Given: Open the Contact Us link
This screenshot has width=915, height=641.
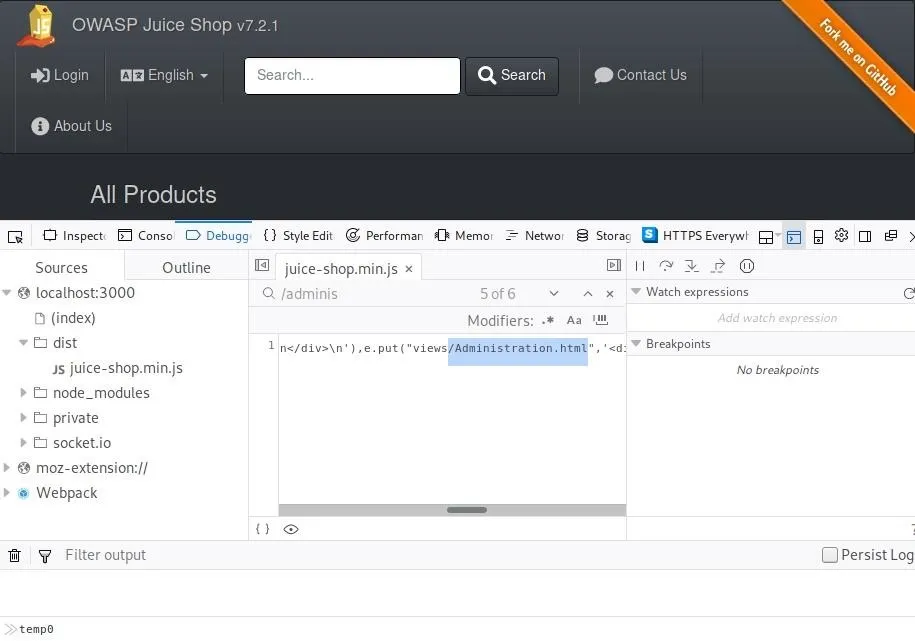Looking at the screenshot, I should click(641, 75).
